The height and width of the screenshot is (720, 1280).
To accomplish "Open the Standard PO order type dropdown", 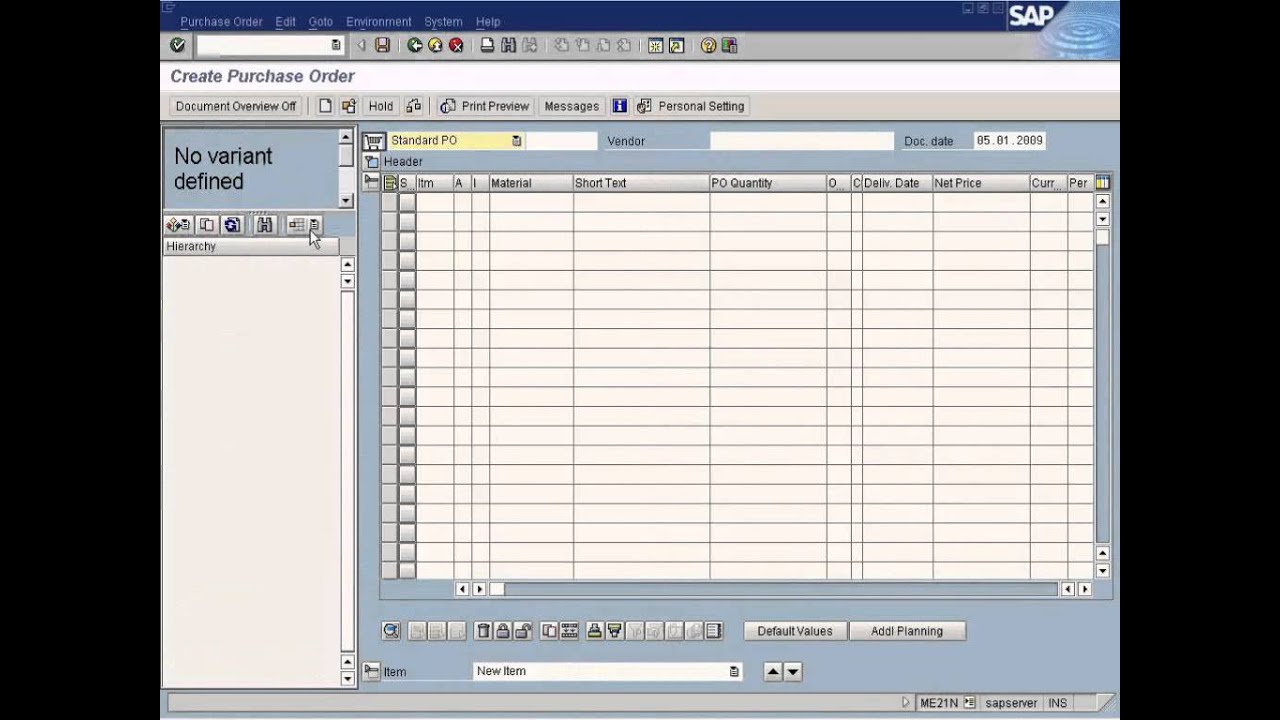I will 516,141.
